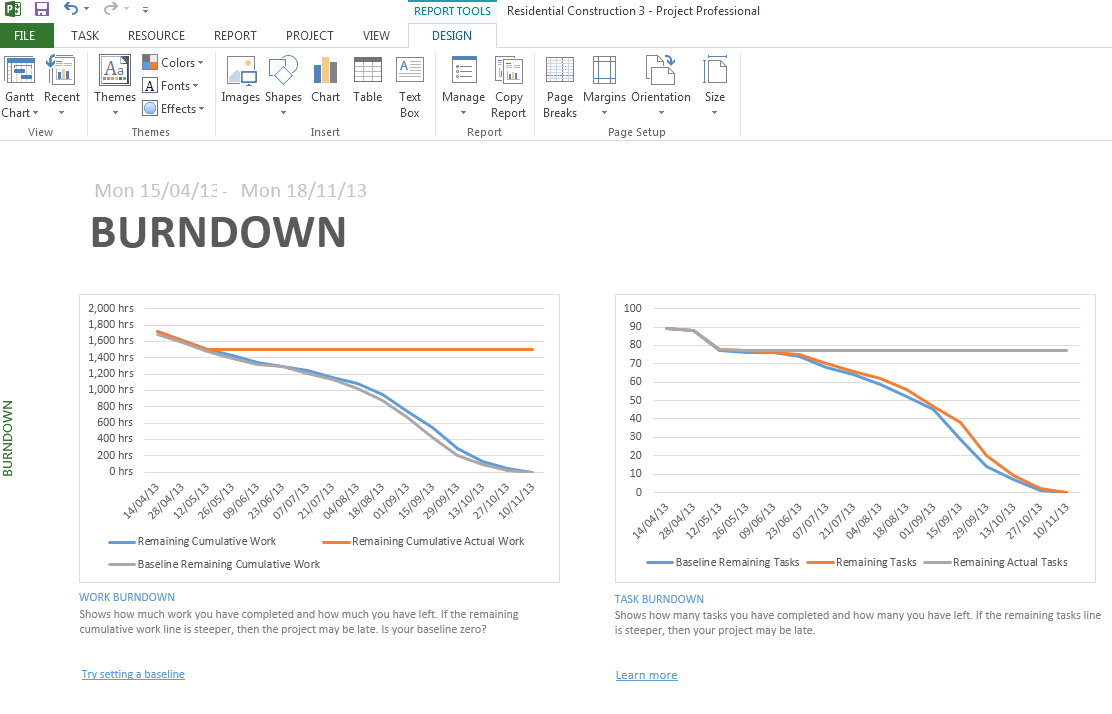Switch to the RESOURCE ribbon tab
The height and width of the screenshot is (714, 1112).
[156, 35]
